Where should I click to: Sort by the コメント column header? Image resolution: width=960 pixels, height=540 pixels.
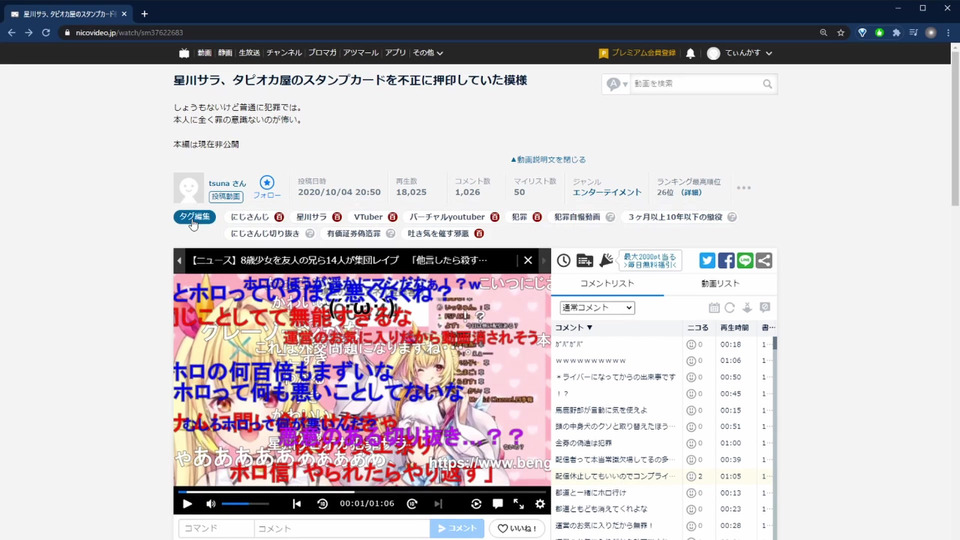574,328
